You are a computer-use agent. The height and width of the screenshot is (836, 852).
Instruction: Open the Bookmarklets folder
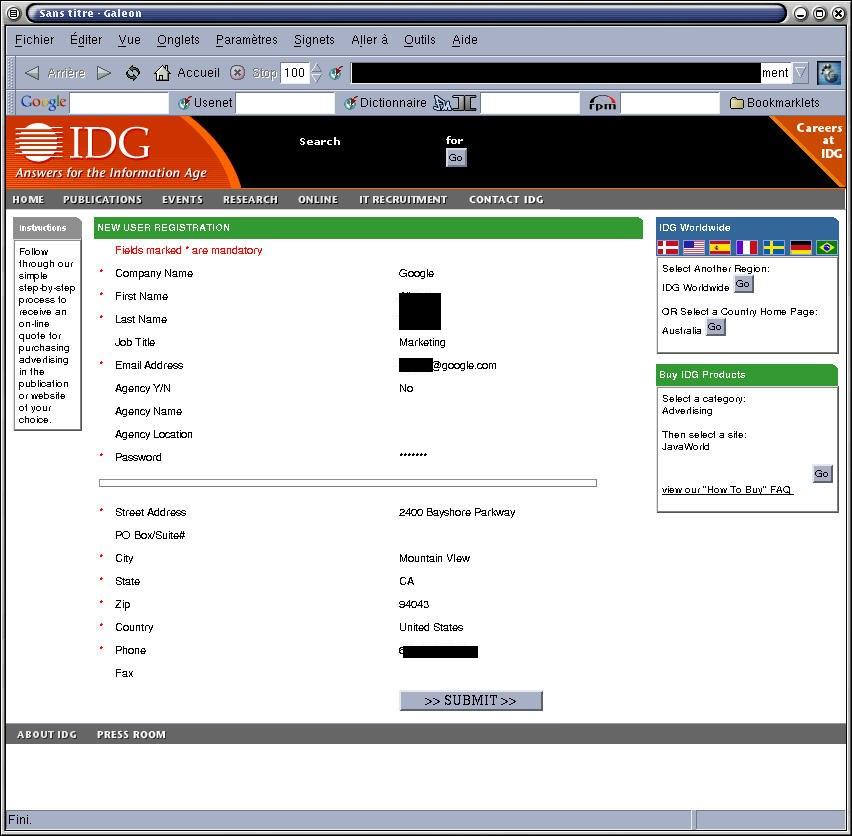[x=774, y=103]
